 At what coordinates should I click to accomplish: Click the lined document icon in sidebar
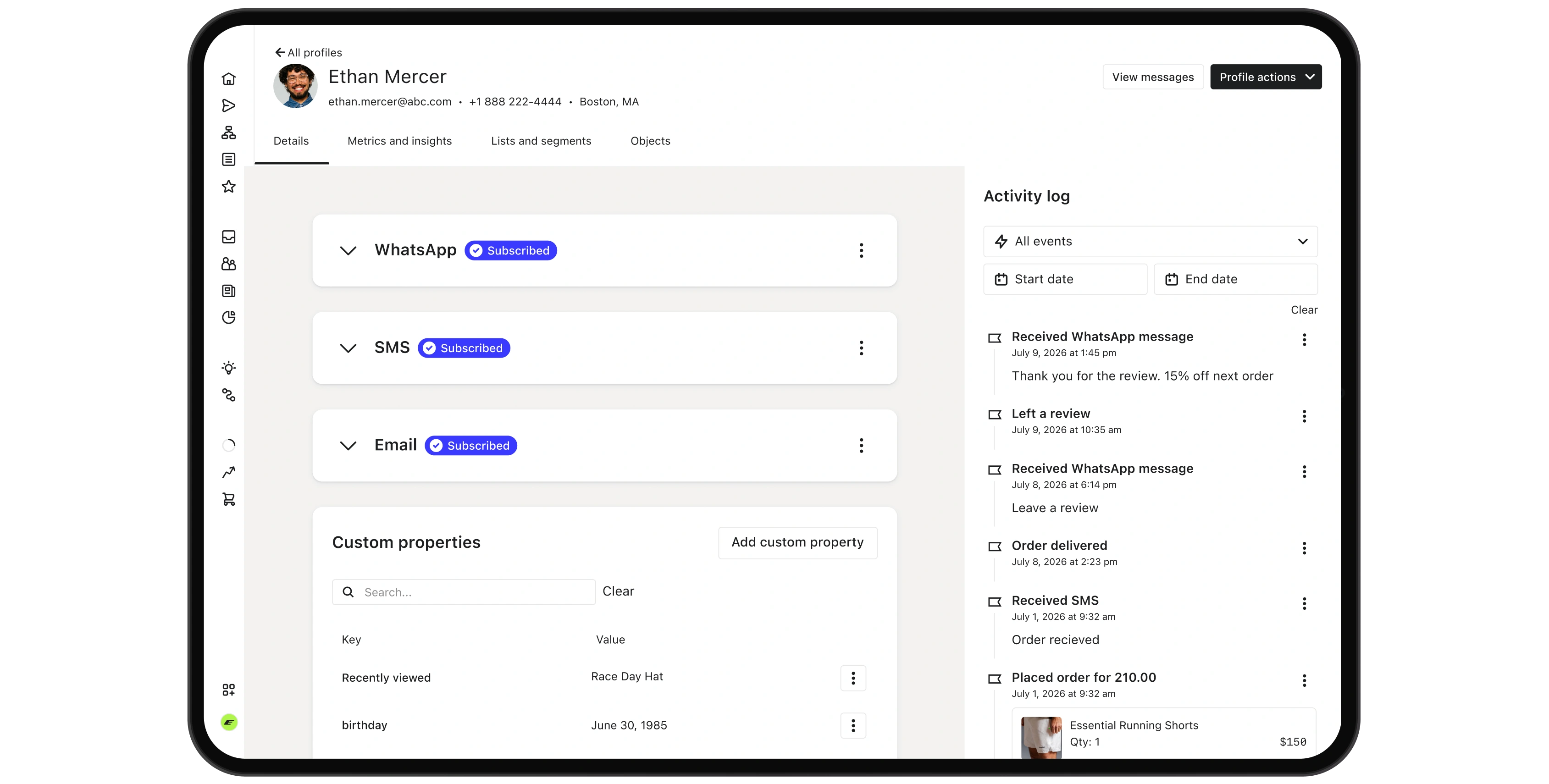click(x=228, y=160)
